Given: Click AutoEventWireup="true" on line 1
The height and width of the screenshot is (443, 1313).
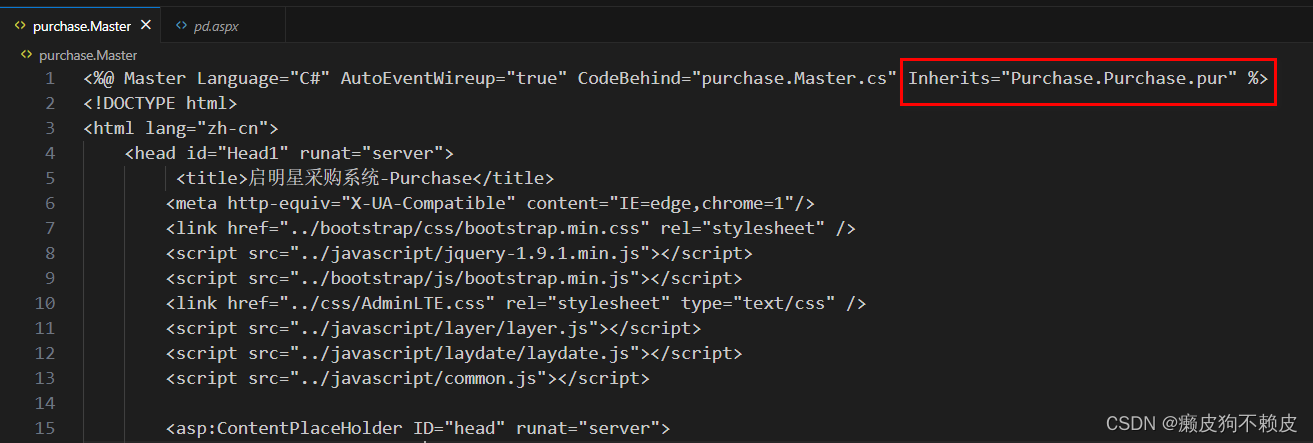Looking at the screenshot, I should (x=454, y=78).
